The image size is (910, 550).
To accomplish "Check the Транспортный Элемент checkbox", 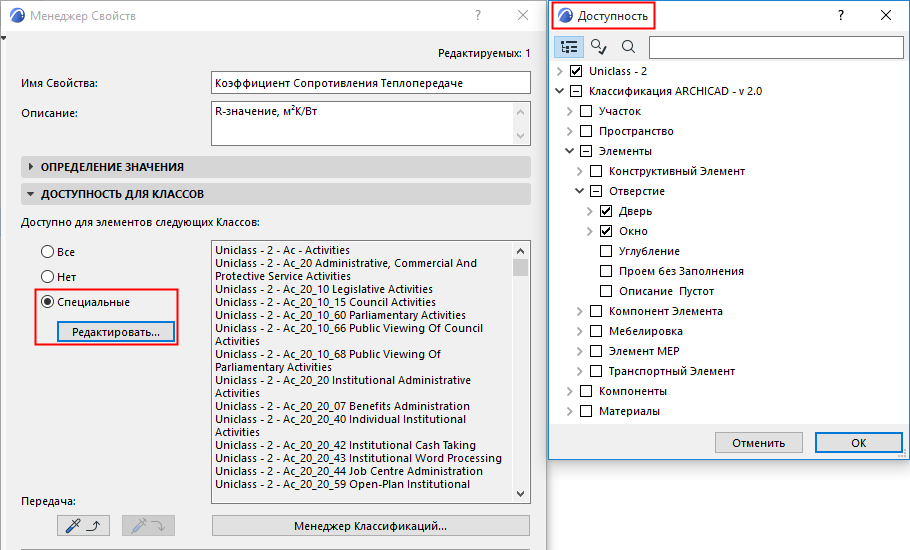I will [596, 371].
